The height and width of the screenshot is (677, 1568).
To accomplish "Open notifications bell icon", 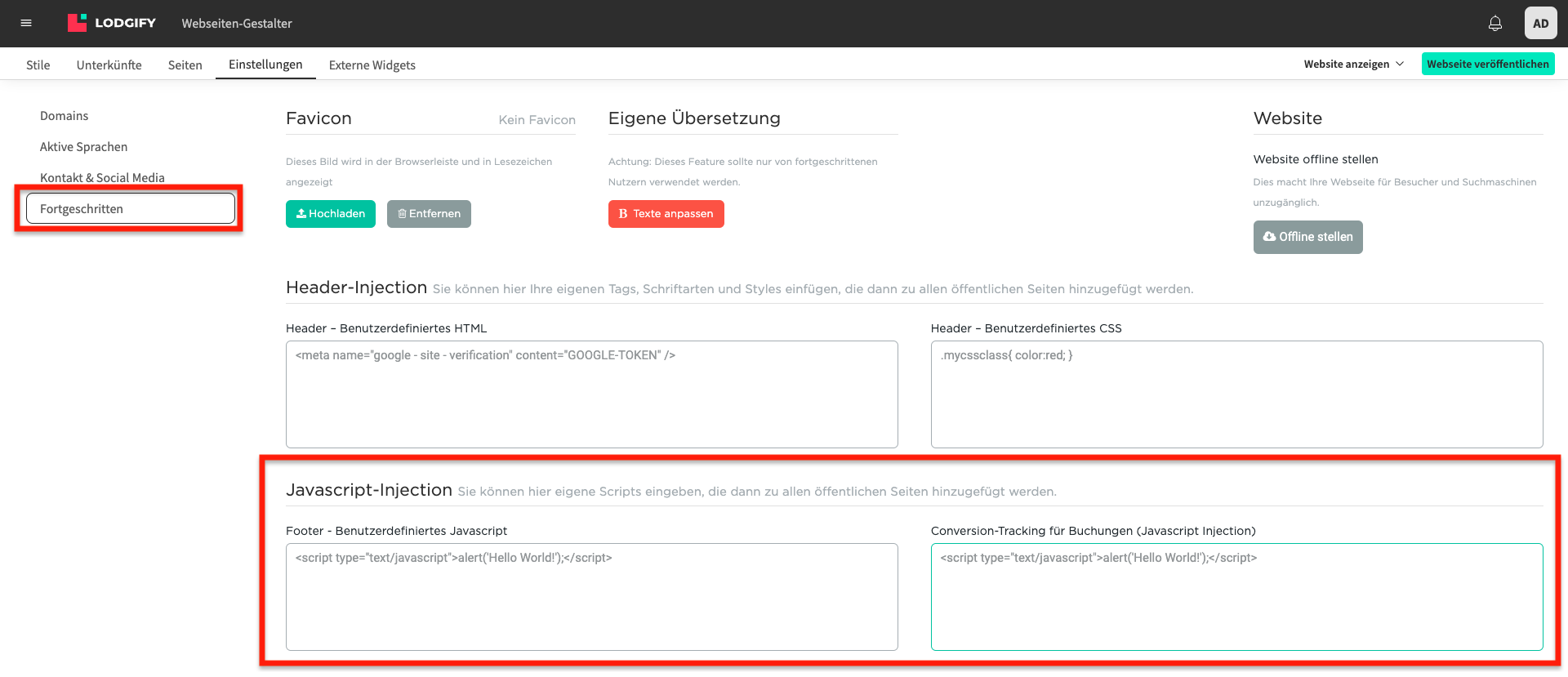I will 1494,23.
